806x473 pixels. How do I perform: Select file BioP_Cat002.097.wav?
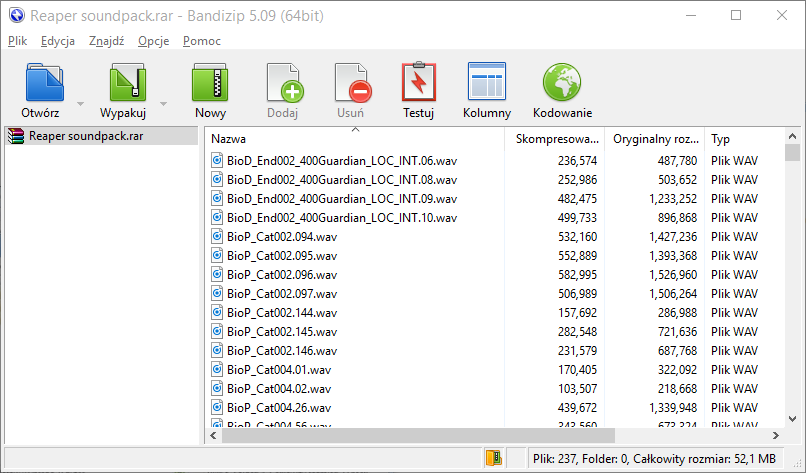tap(282, 294)
